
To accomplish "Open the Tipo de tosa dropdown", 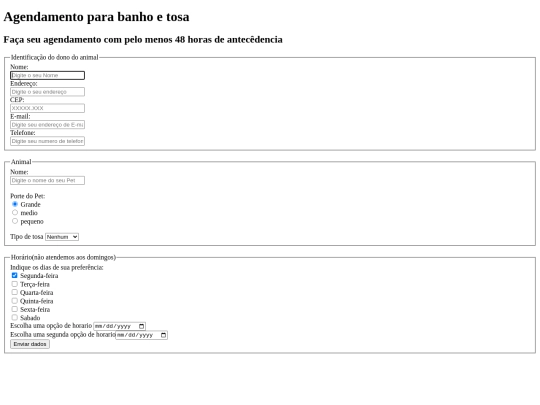I will pos(62,237).
